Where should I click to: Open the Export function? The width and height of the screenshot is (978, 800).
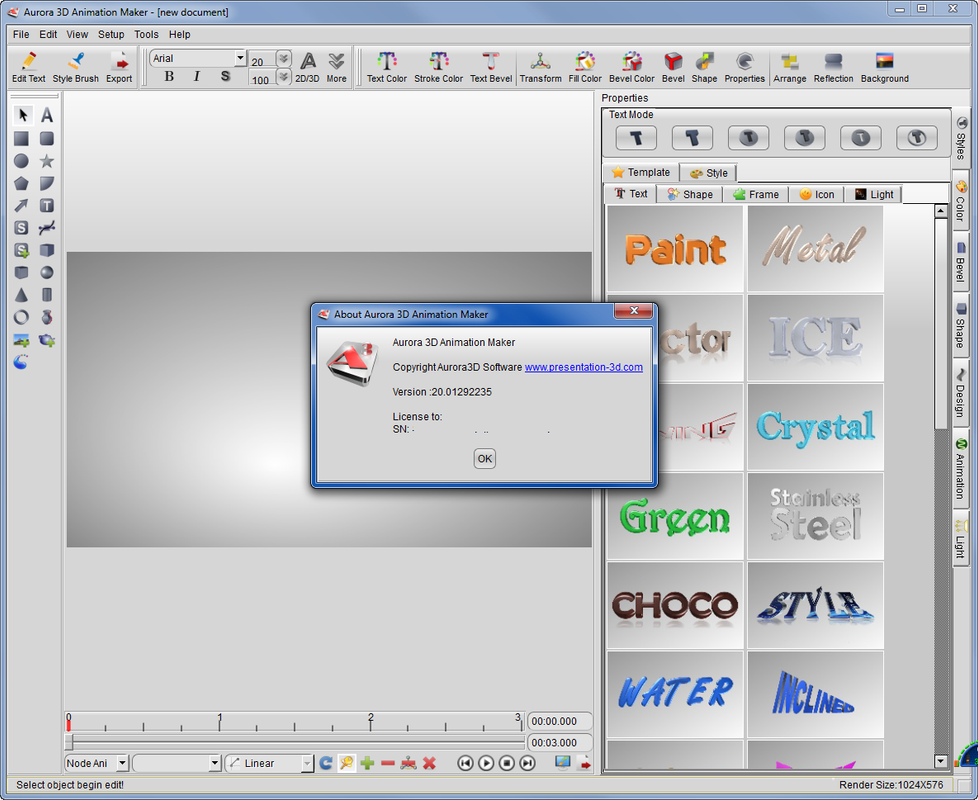pos(119,67)
